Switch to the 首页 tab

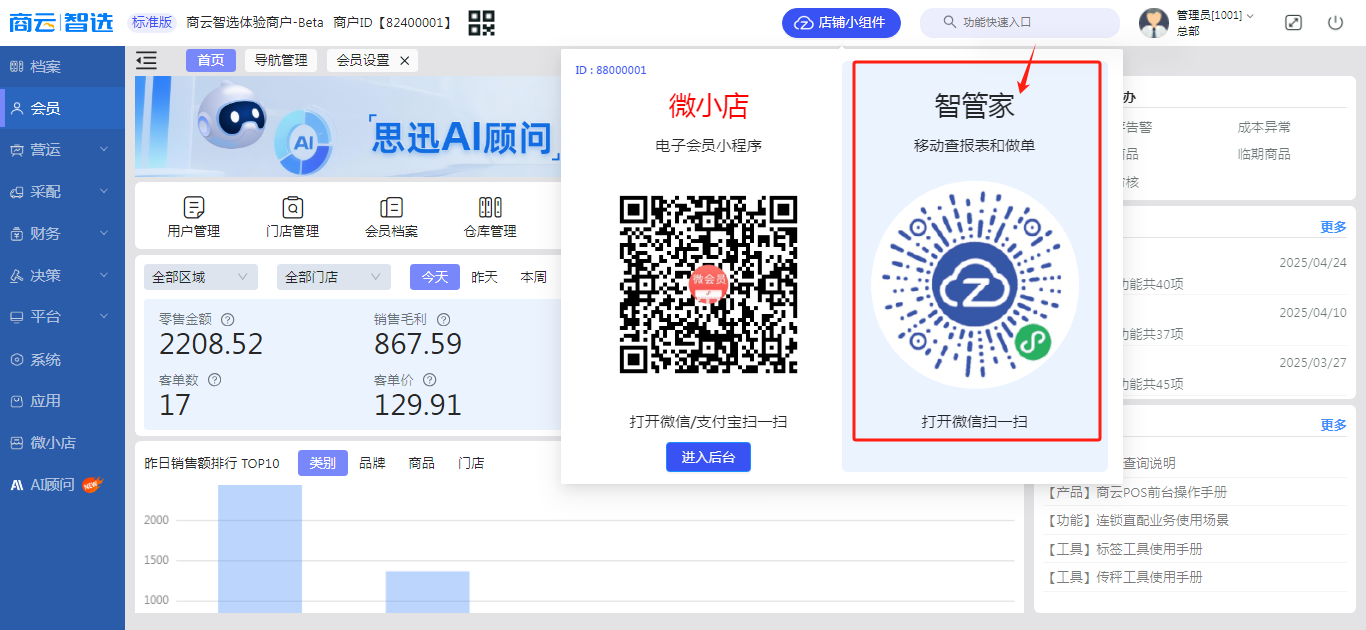click(x=211, y=61)
